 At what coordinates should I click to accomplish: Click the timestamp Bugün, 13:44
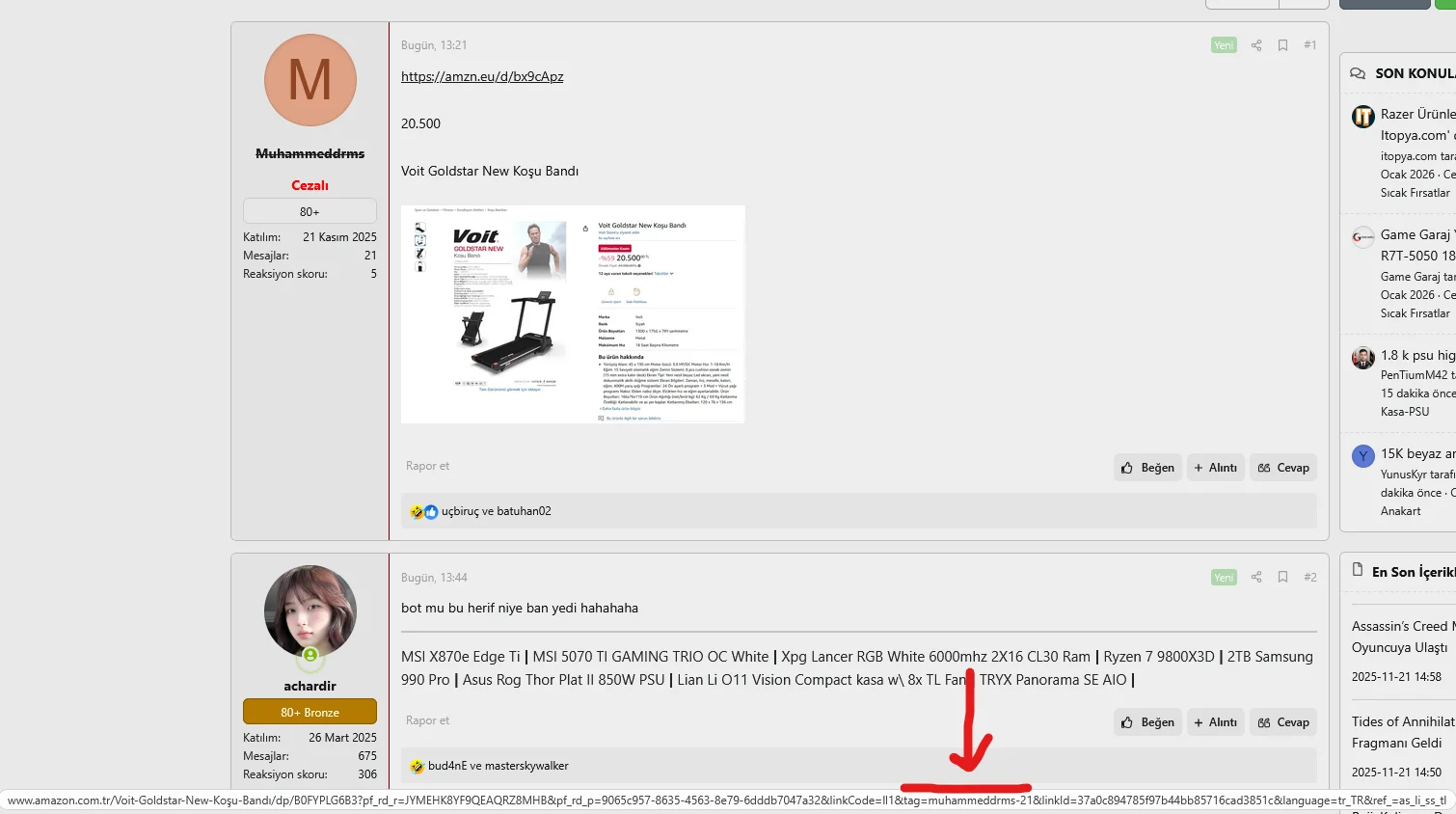click(x=434, y=578)
